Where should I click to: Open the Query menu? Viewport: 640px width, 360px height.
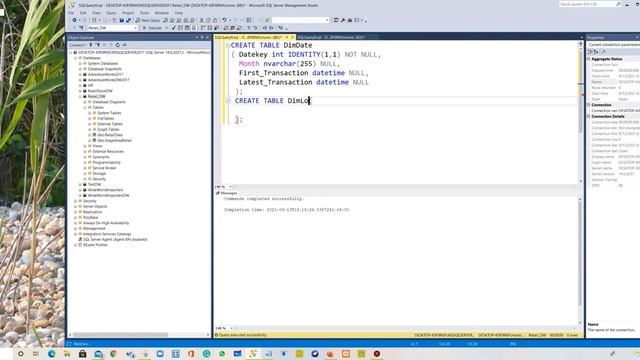111,13
